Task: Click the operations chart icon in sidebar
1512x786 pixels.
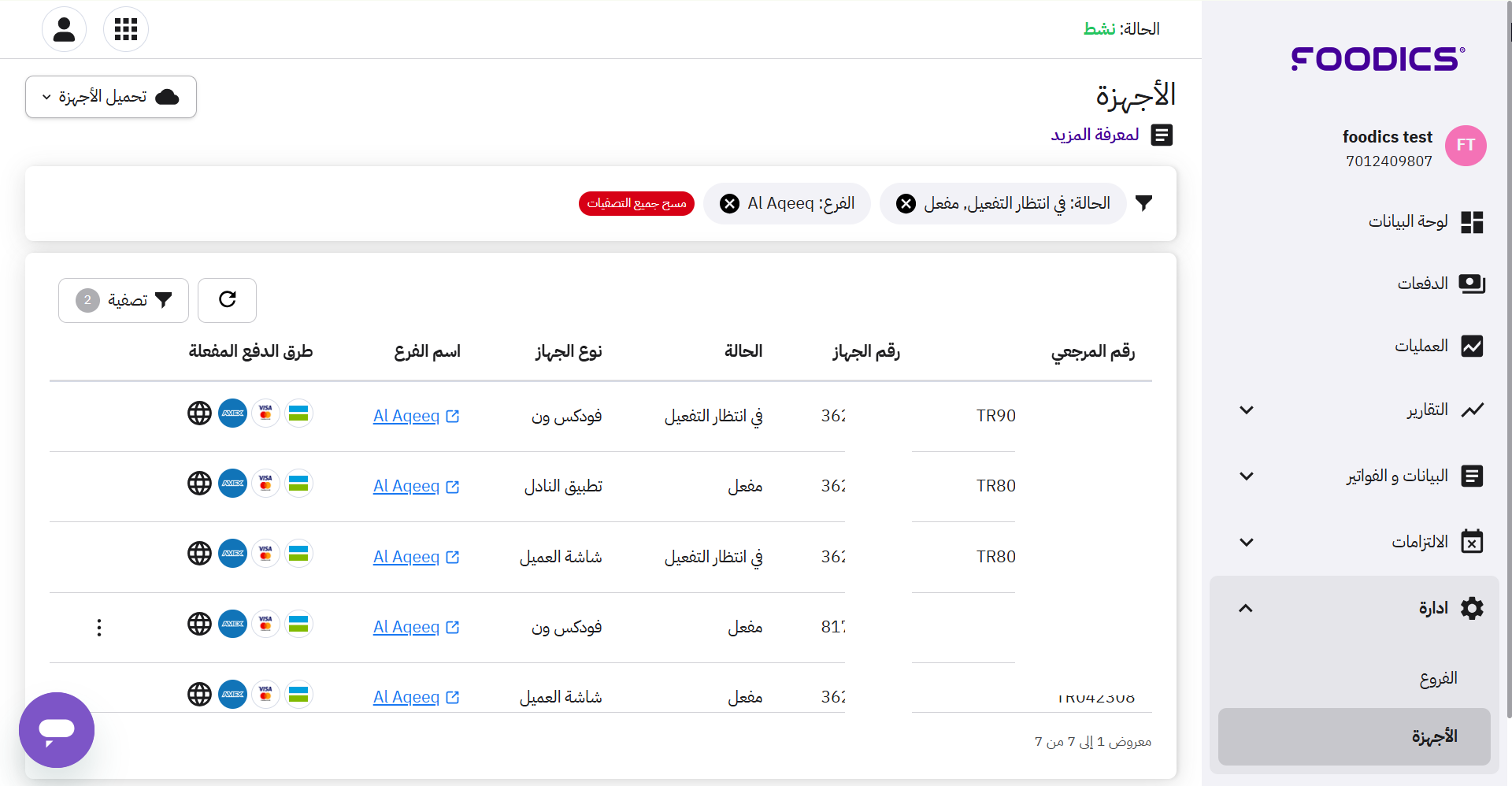Action: click(1472, 346)
